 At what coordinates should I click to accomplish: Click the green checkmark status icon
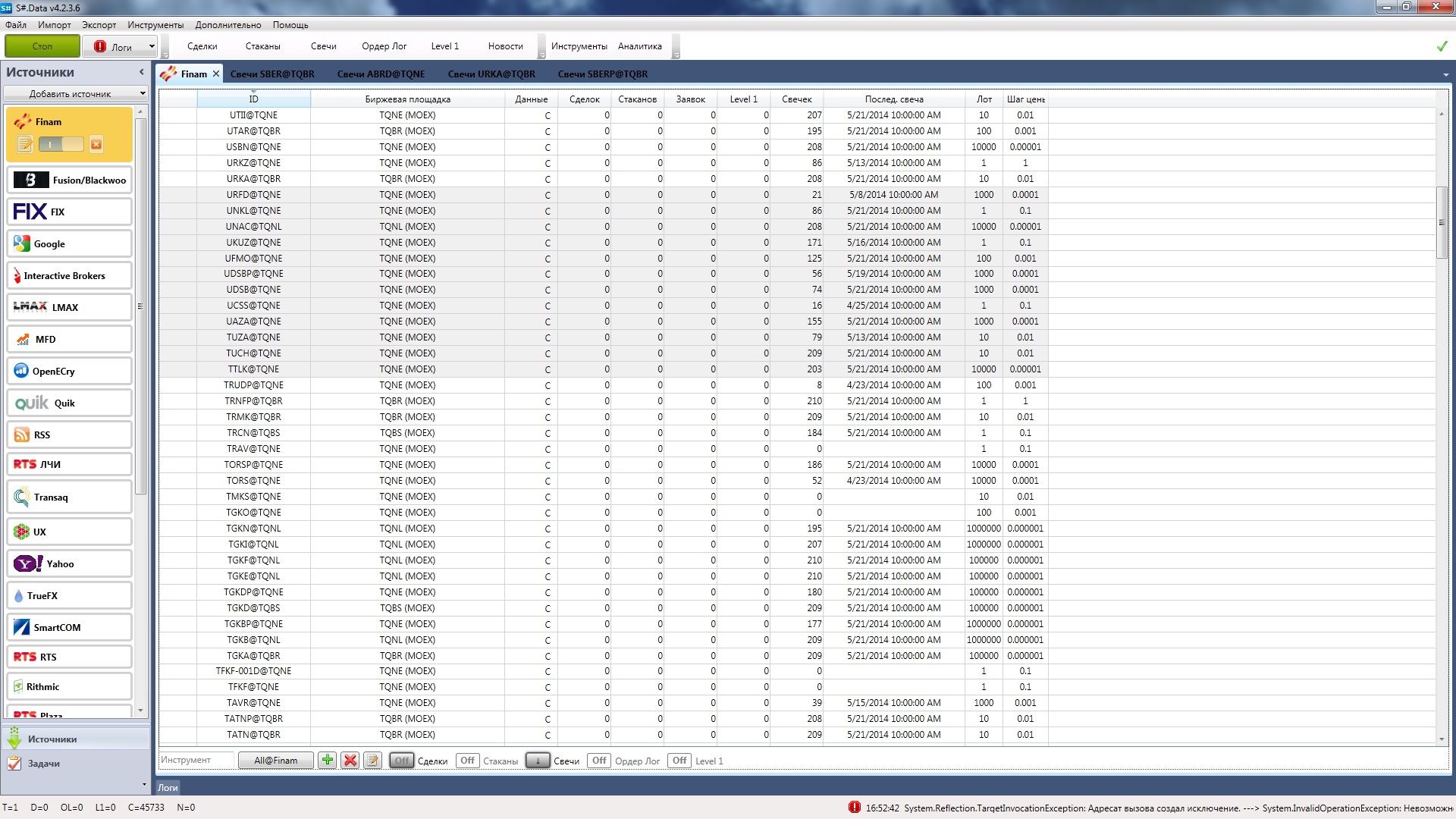(1442, 47)
